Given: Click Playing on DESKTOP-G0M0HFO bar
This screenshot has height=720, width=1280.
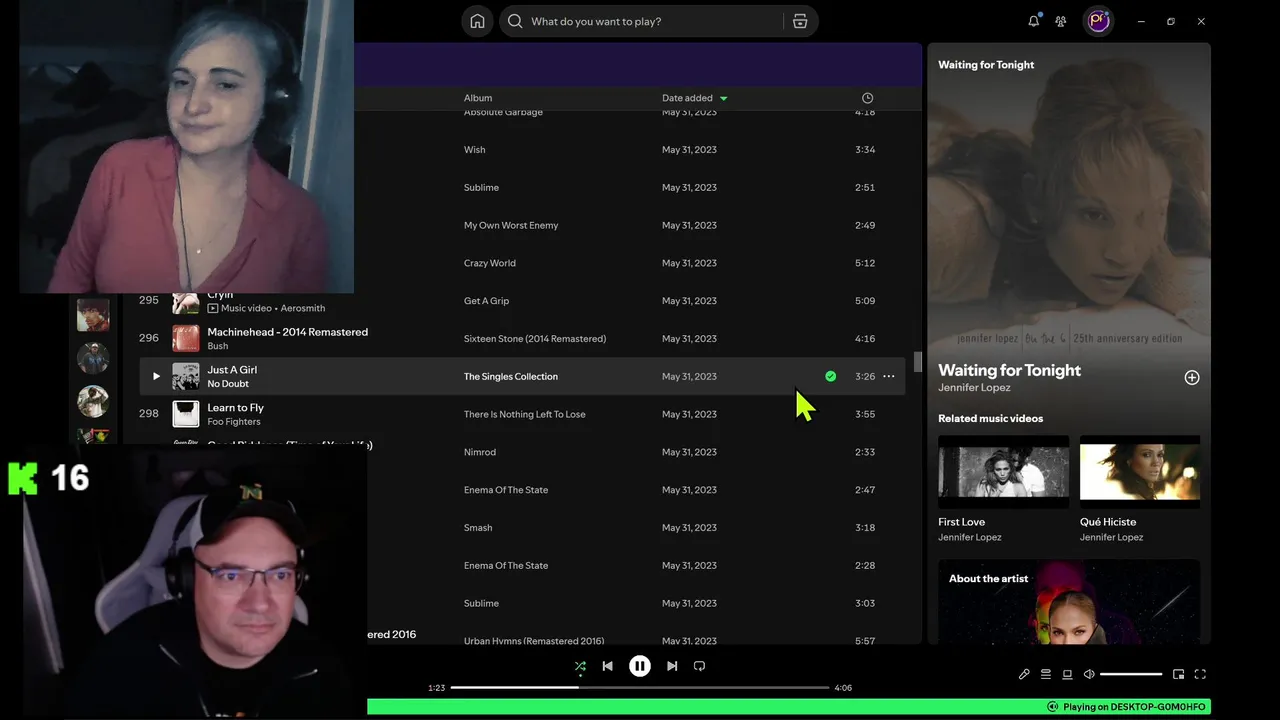Looking at the screenshot, I should click(789, 707).
